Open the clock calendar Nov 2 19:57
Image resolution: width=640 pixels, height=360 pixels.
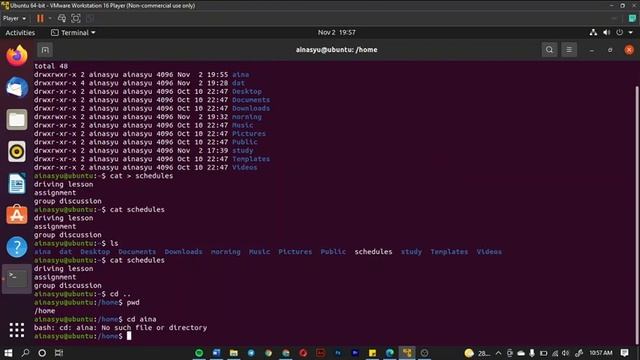click(336, 33)
